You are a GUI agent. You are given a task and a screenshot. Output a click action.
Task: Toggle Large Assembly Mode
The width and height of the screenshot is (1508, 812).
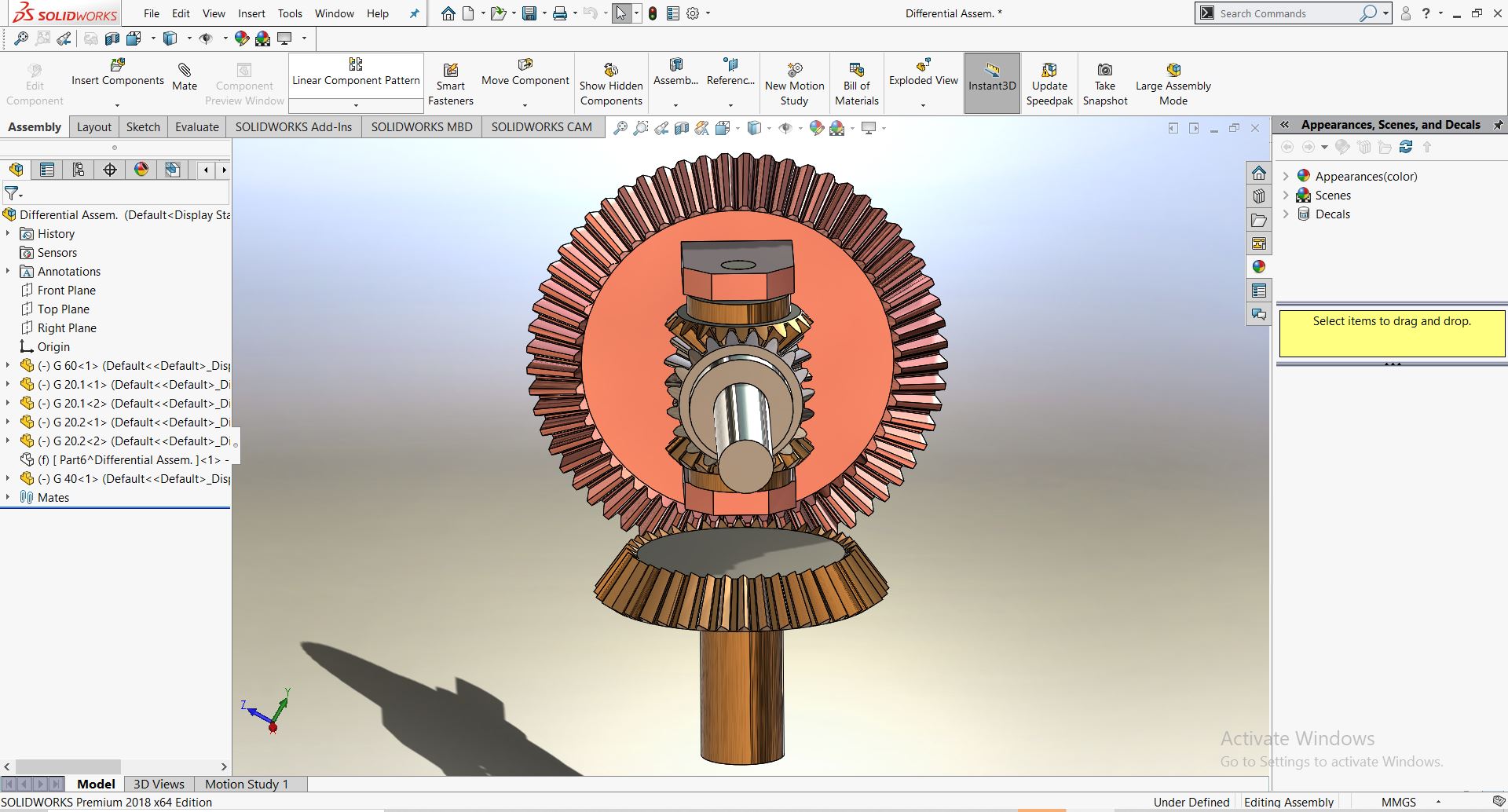point(1173,84)
